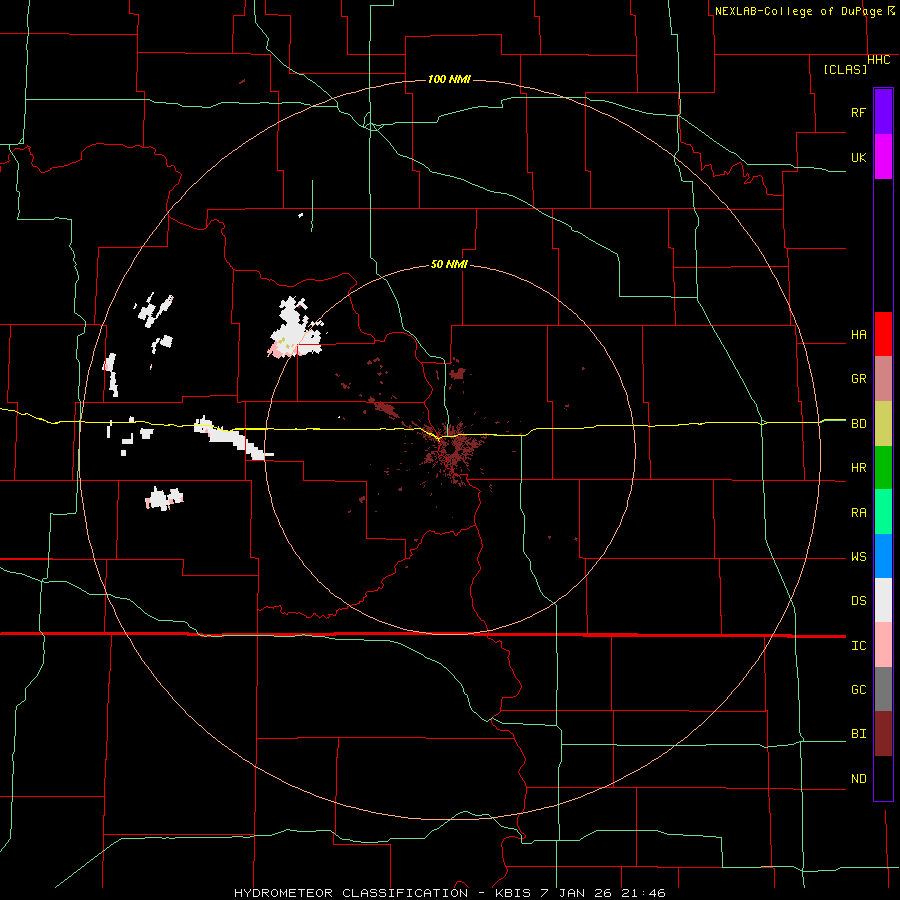Click the 50 NMI range ring label

click(449, 265)
